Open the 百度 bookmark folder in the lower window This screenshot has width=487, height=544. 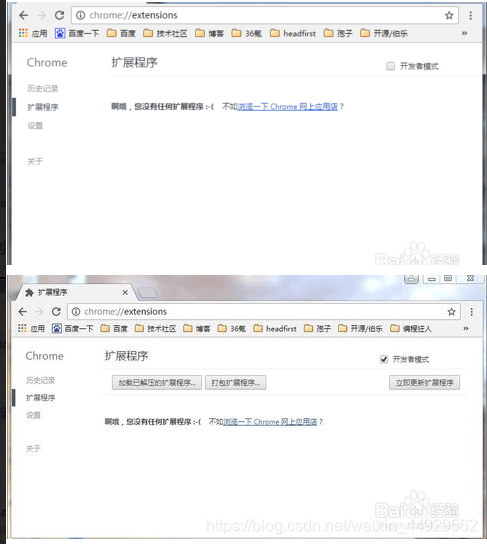(x=114, y=328)
